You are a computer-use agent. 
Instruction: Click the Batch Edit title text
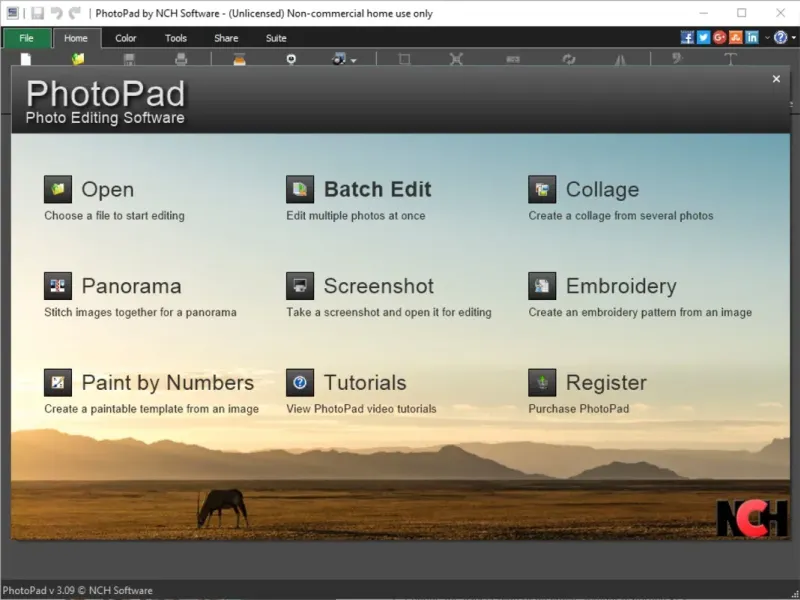pos(377,189)
